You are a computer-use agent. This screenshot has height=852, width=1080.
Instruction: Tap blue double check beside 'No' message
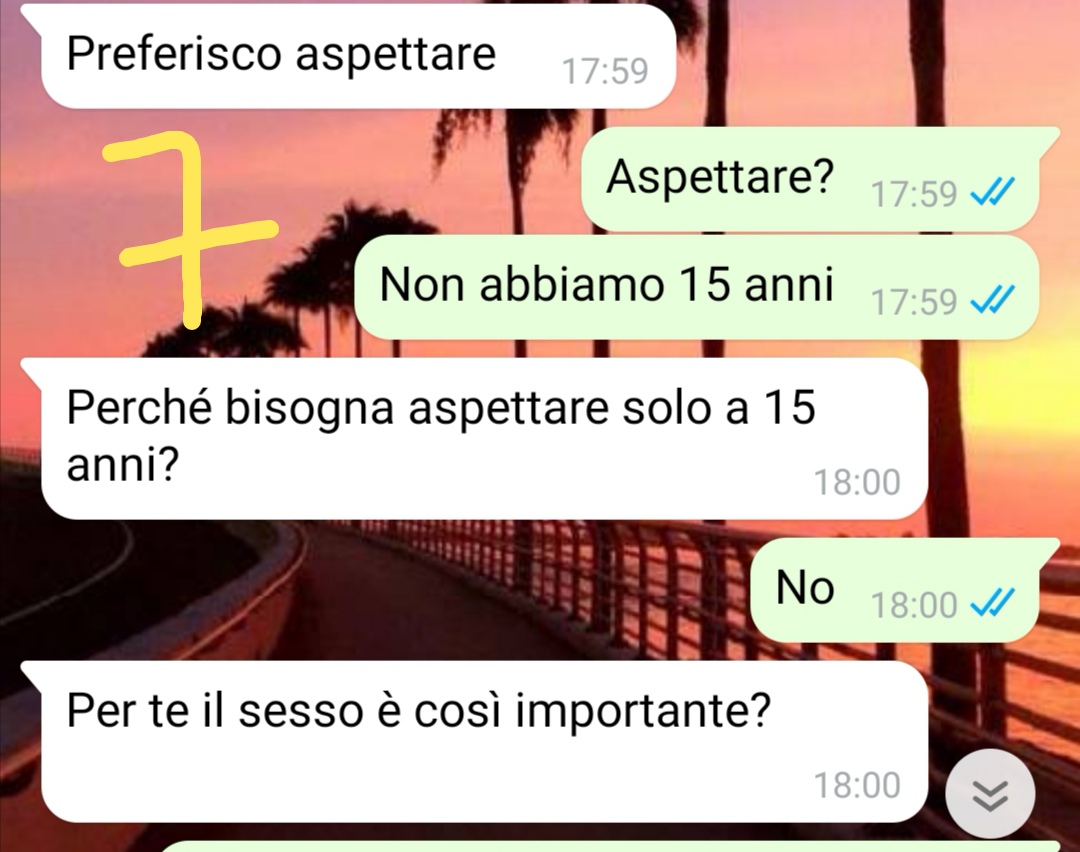click(993, 604)
